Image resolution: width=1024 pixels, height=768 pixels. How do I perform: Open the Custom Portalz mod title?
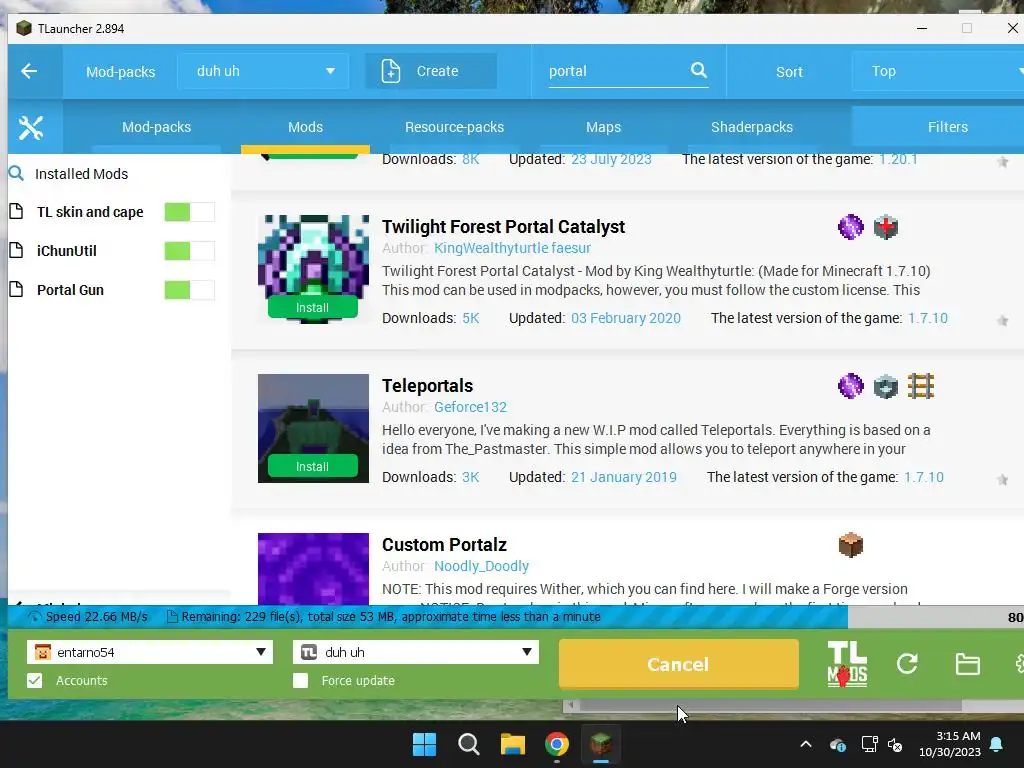pos(444,545)
